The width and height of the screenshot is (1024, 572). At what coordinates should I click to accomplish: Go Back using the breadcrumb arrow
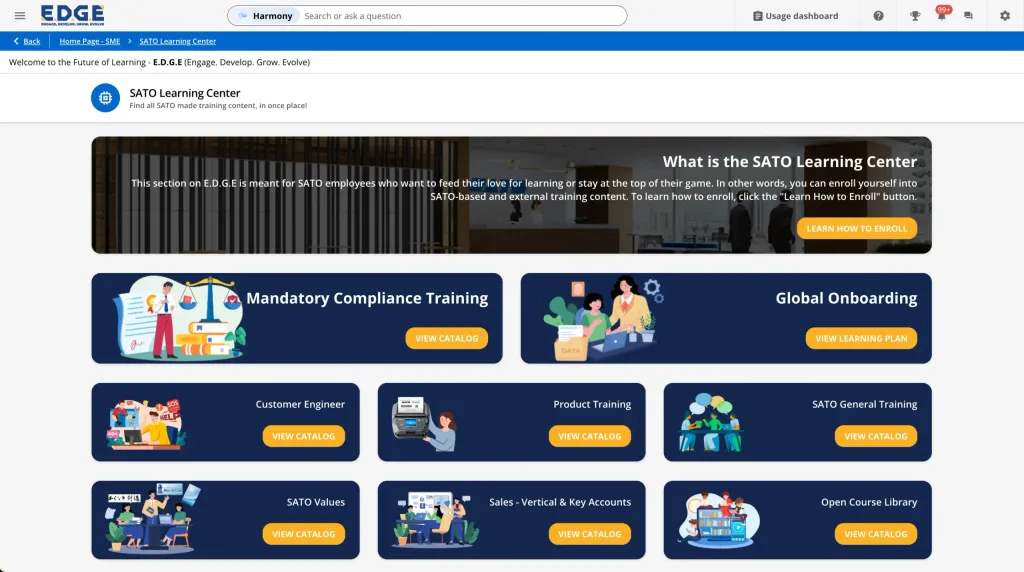pos(27,41)
